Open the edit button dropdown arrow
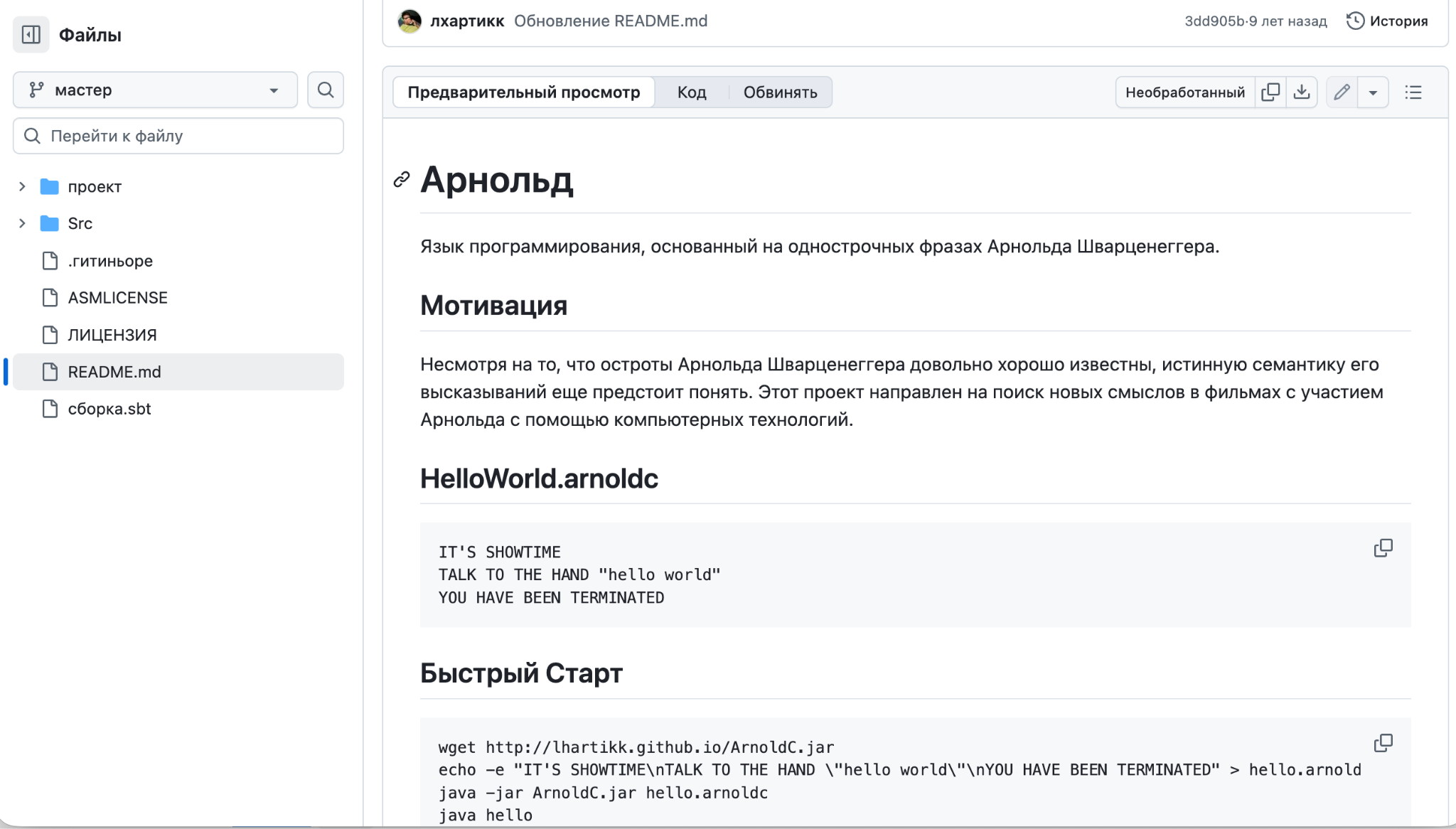The width and height of the screenshot is (1456, 829). [1374, 92]
